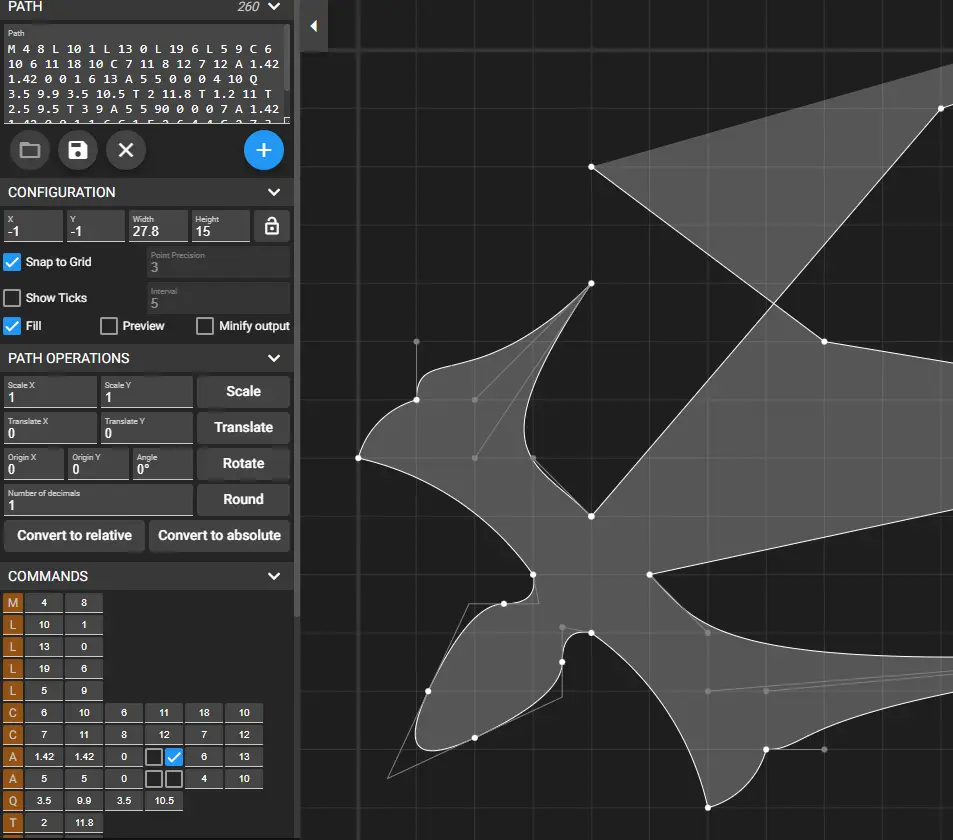Collapse the Path Operations section
953x840 pixels.
click(274, 358)
